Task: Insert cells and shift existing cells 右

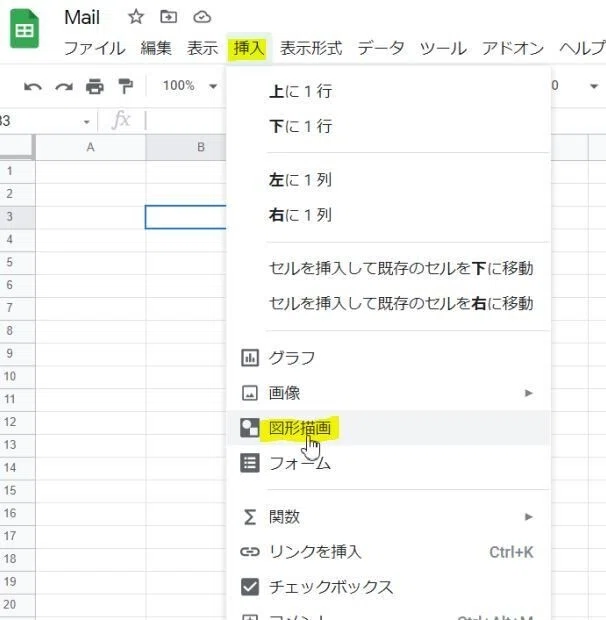Action: [389, 304]
